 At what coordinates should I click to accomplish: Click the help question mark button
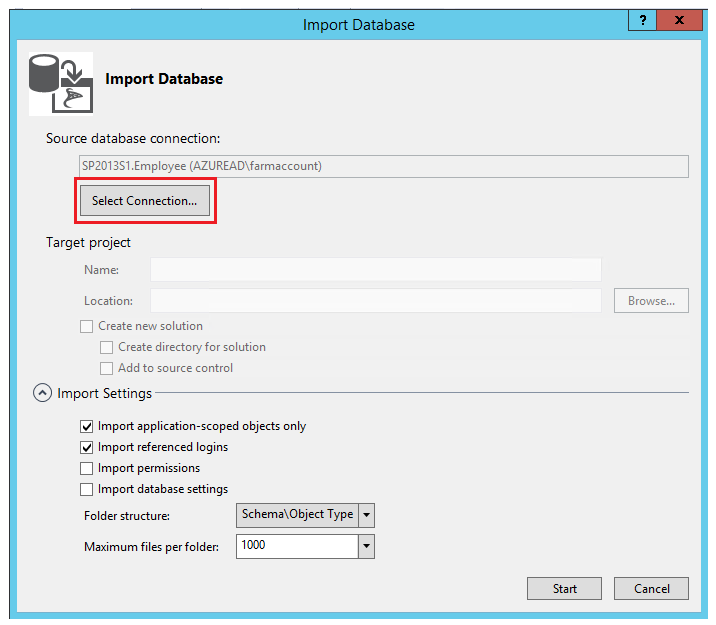point(642,20)
